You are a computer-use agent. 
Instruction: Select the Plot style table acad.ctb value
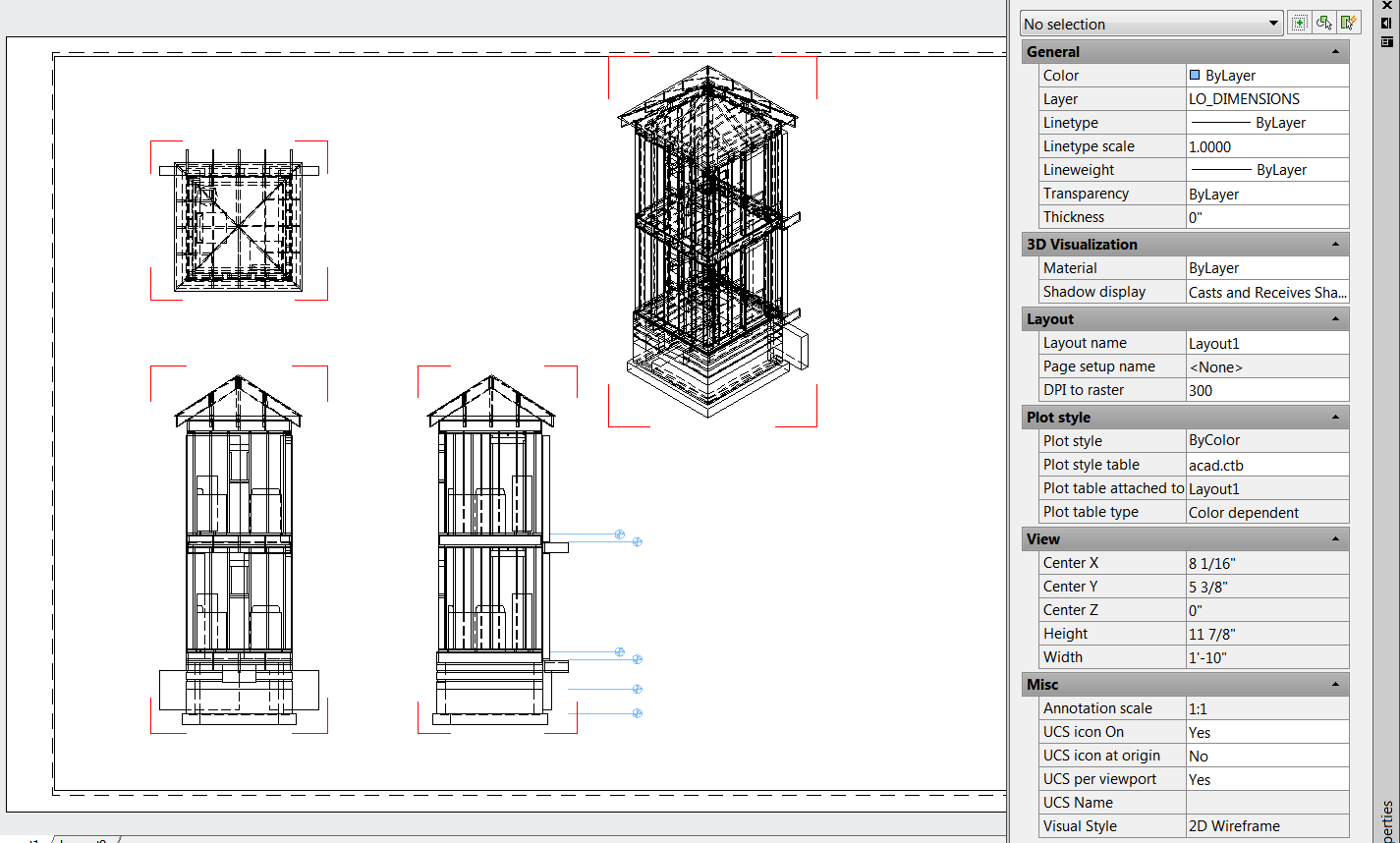(x=1267, y=465)
